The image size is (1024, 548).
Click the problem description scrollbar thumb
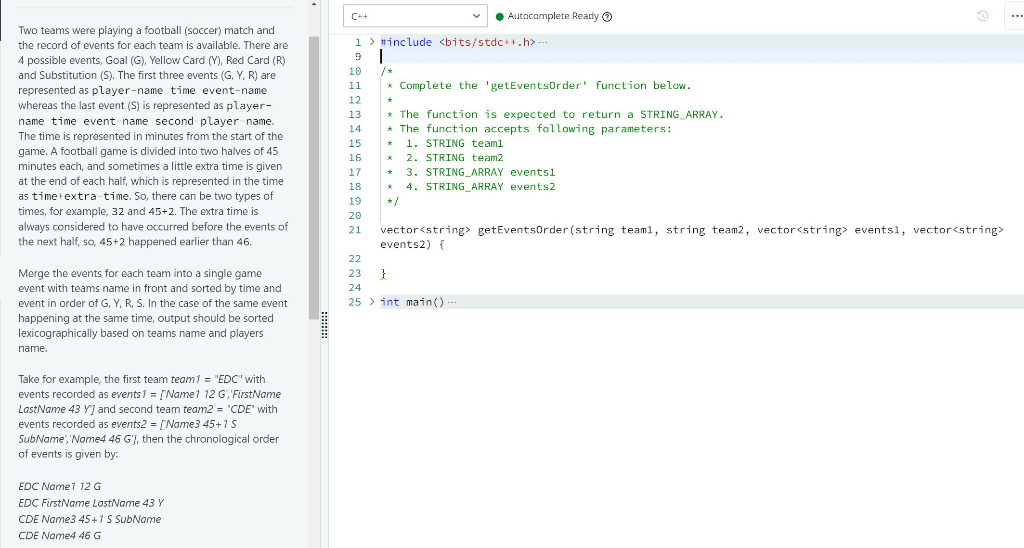tap(313, 178)
